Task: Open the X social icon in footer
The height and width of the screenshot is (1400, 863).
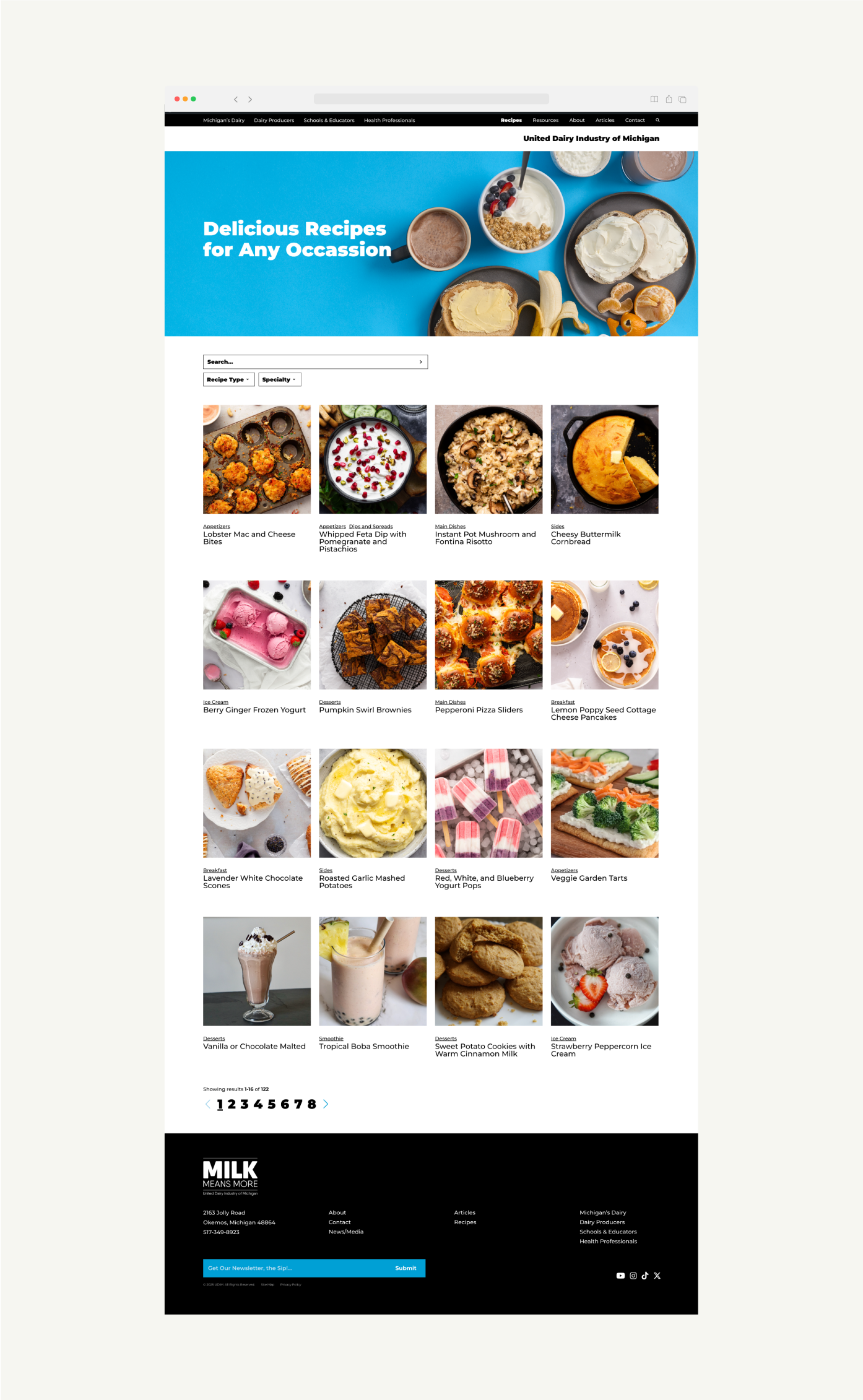Action: point(657,1276)
